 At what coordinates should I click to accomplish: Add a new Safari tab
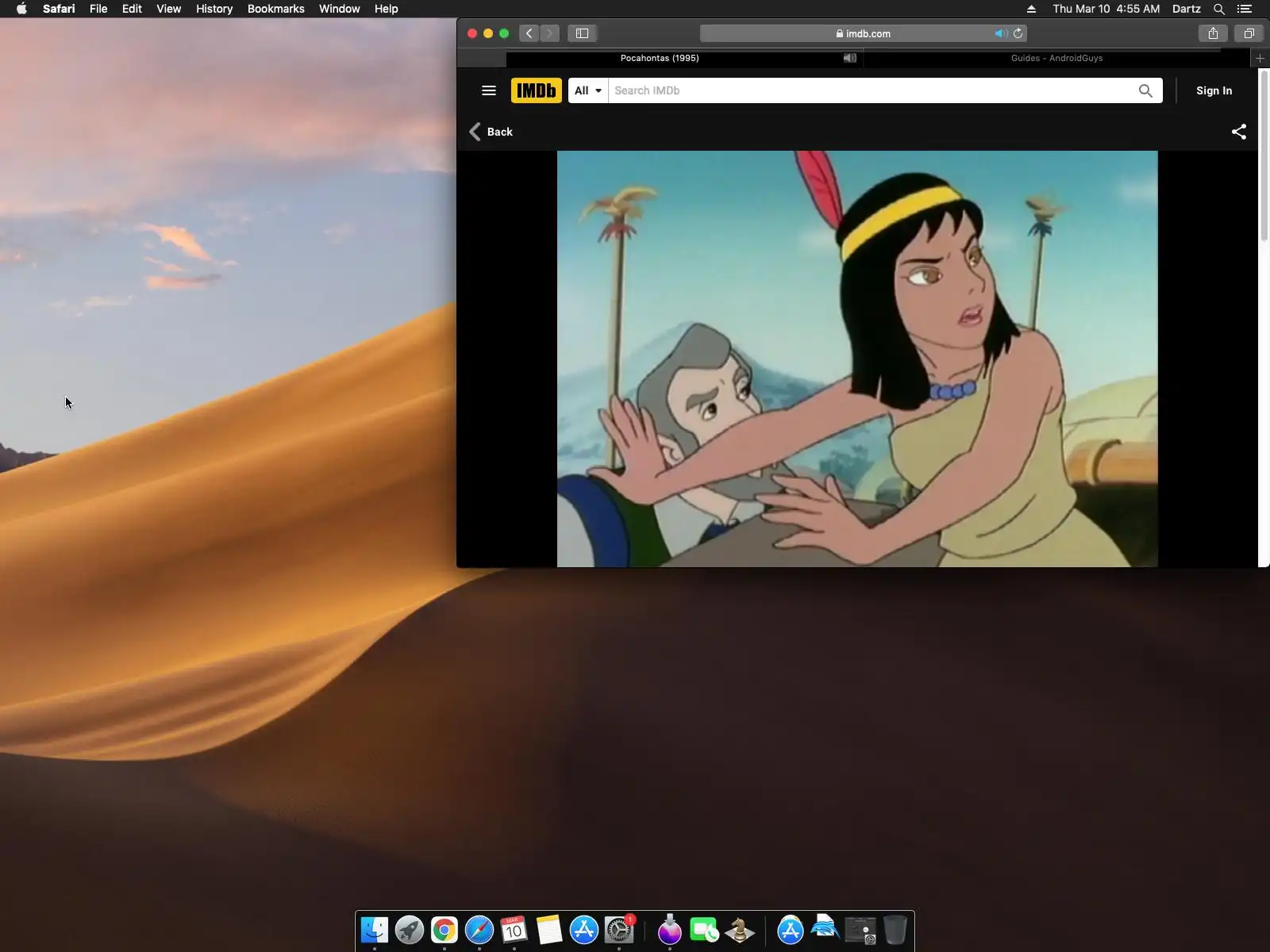coord(1260,58)
